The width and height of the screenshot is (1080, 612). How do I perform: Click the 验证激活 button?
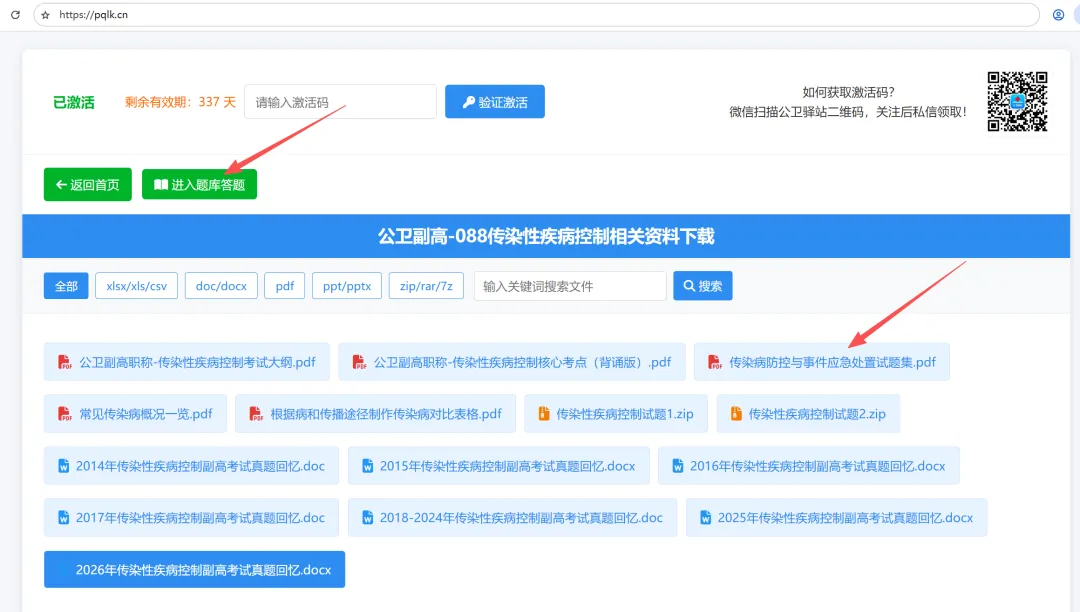point(495,102)
